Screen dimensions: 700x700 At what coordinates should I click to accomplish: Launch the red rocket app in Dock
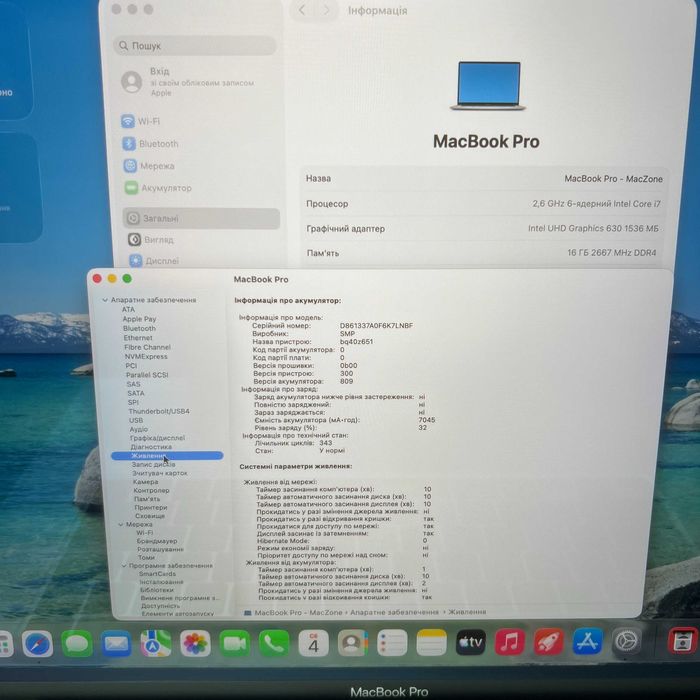point(549,642)
